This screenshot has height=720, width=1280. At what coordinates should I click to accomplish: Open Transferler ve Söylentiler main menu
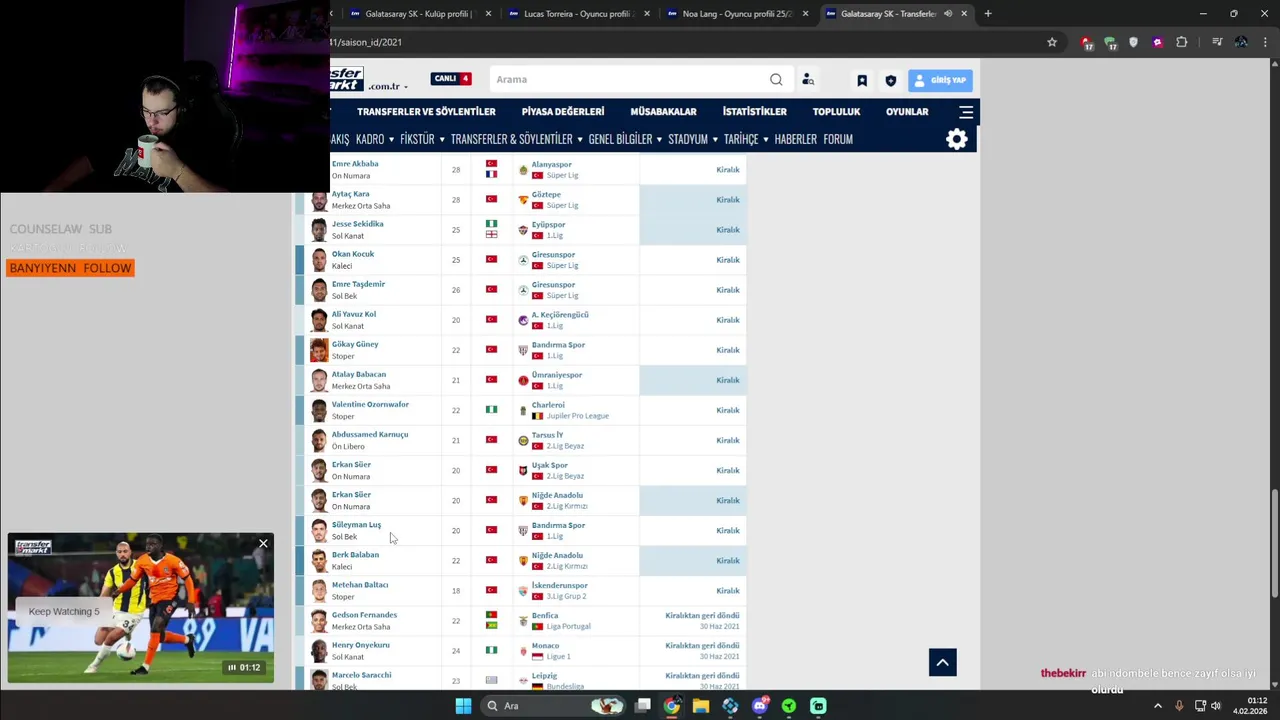426,112
